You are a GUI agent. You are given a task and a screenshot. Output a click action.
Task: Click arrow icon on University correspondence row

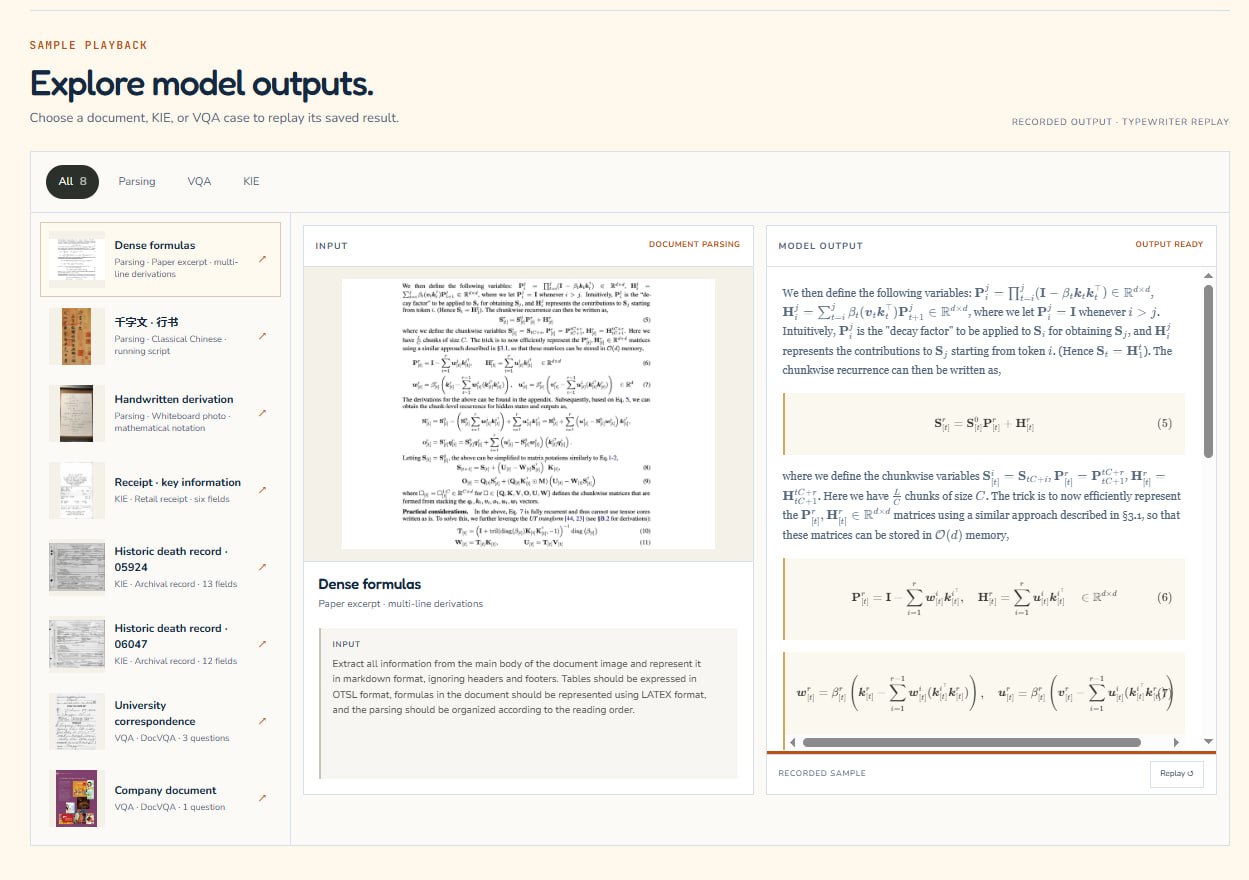(x=262, y=721)
